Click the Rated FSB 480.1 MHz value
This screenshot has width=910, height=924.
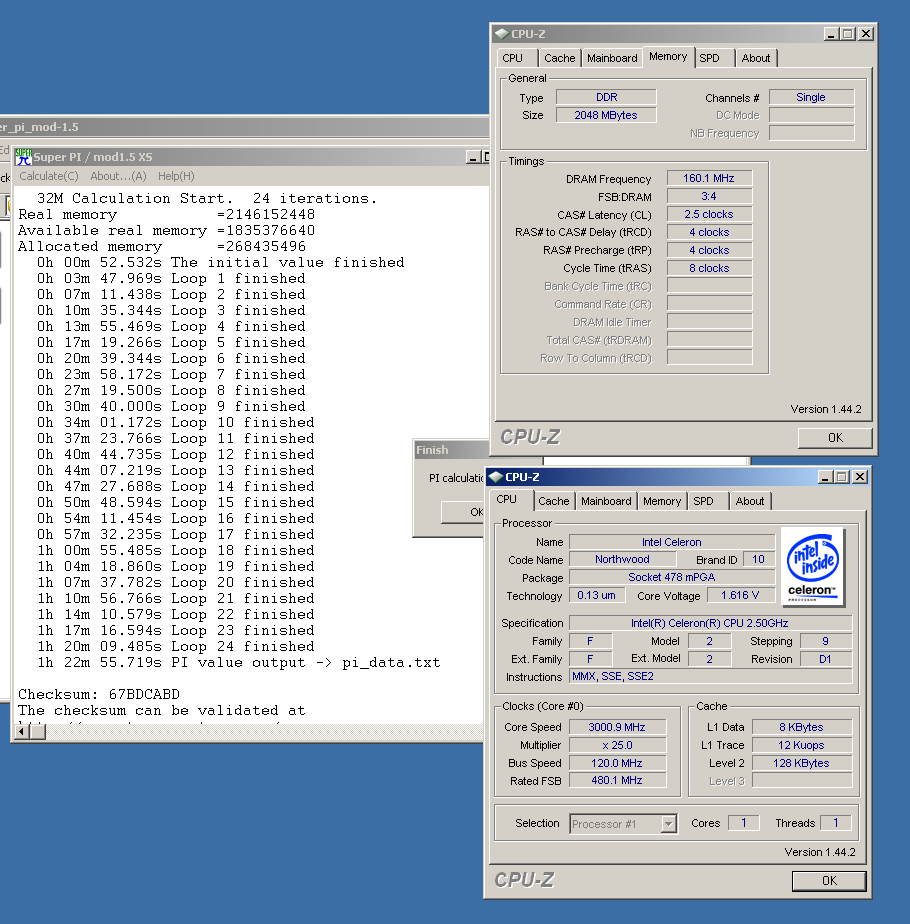(617, 780)
